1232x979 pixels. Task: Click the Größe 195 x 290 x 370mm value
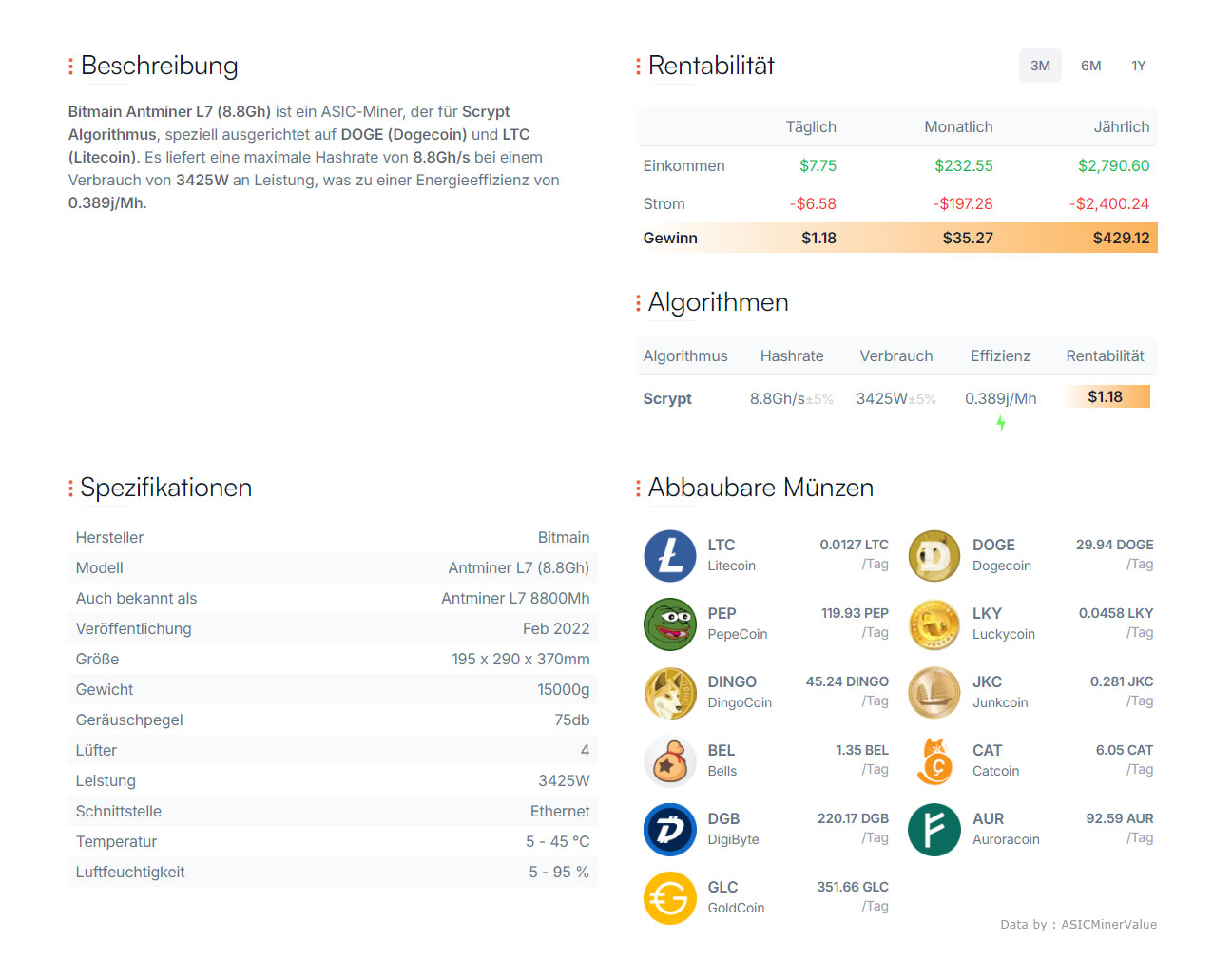521,659
